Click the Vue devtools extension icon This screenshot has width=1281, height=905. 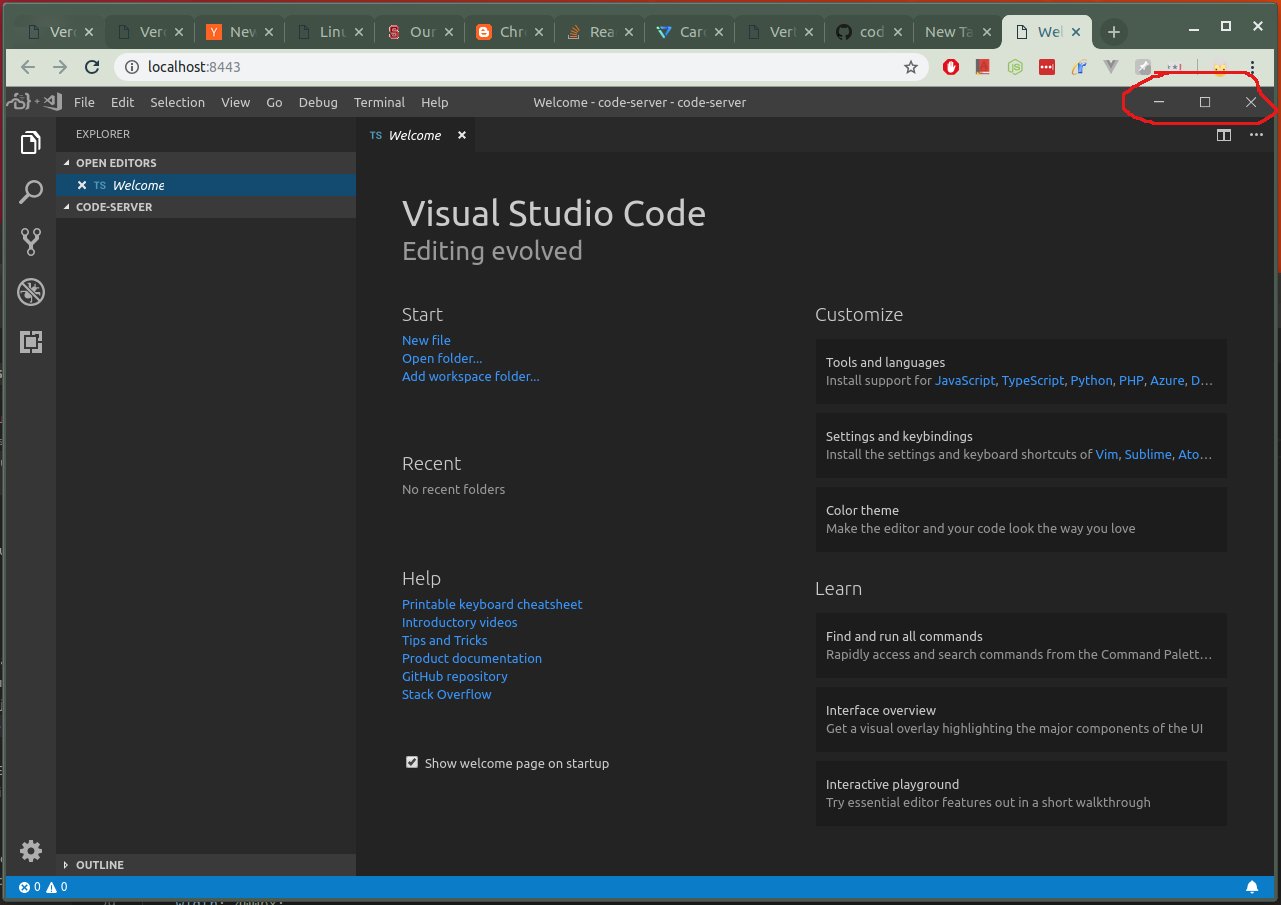[1110, 67]
